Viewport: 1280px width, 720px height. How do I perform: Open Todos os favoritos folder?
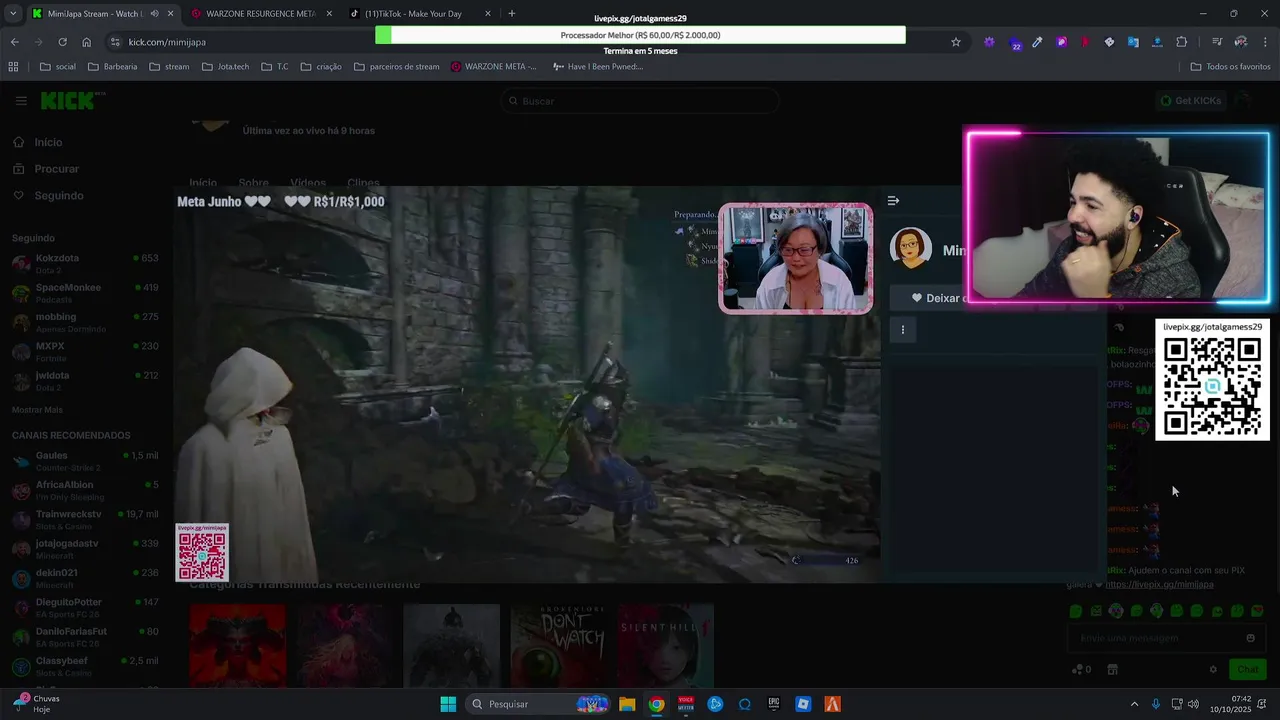coord(1230,67)
